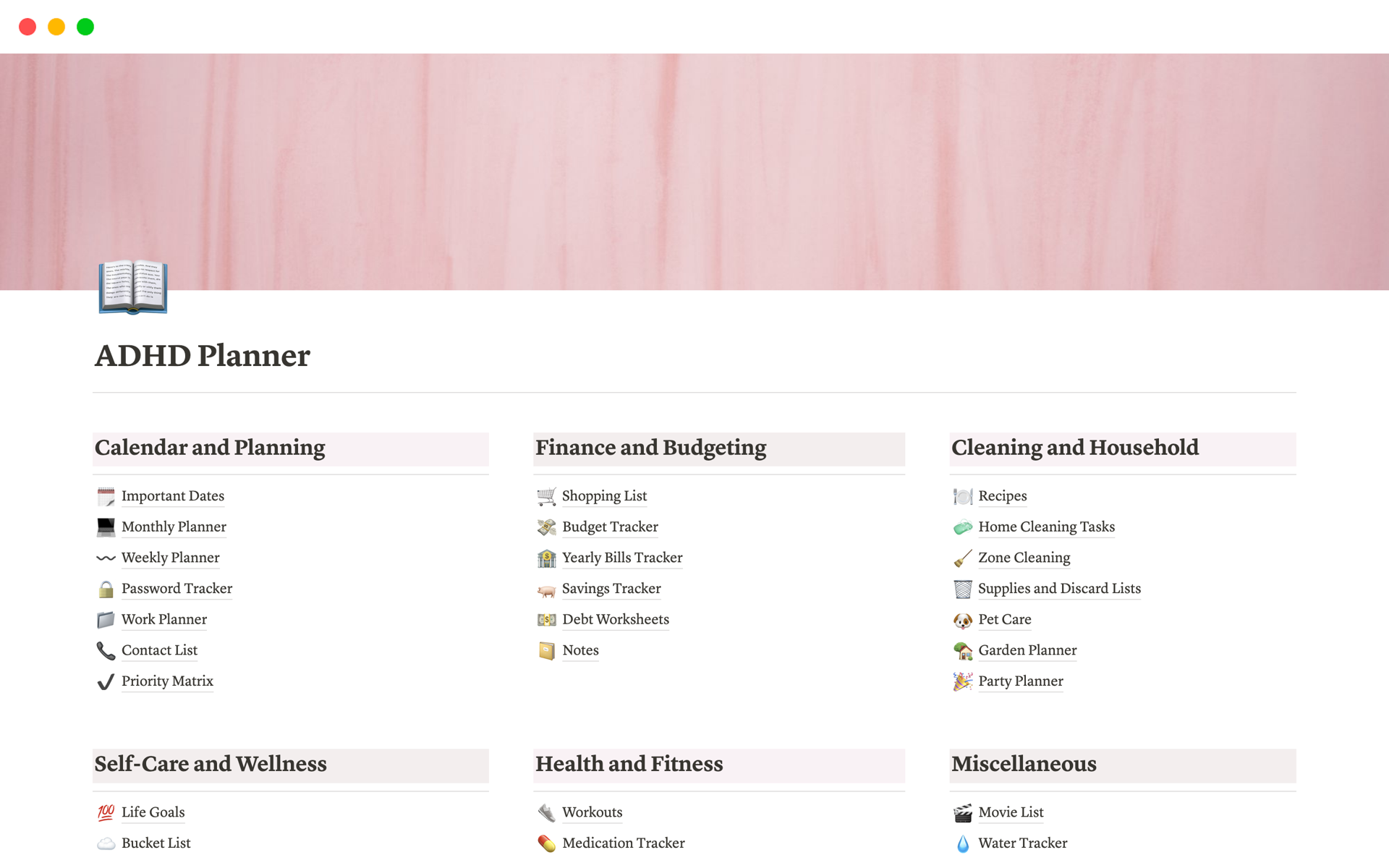Click the Life Goals link
The image size is (1389, 868).
153,812
